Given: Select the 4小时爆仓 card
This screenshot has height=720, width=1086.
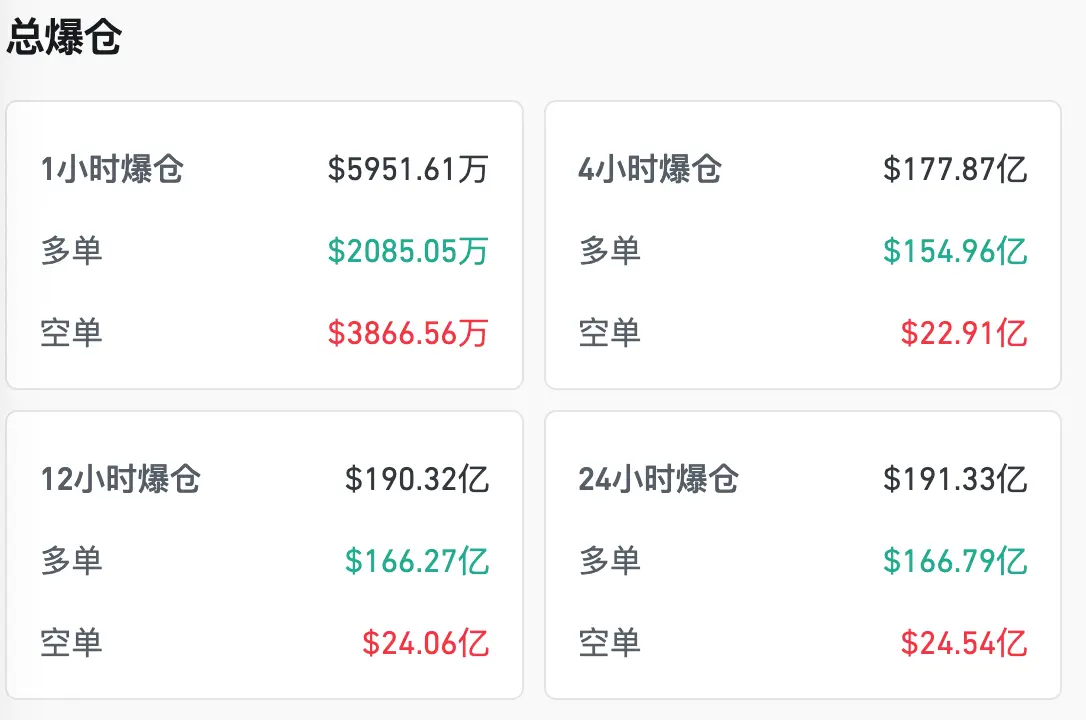Looking at the screenshot, I should click(804, 245).
